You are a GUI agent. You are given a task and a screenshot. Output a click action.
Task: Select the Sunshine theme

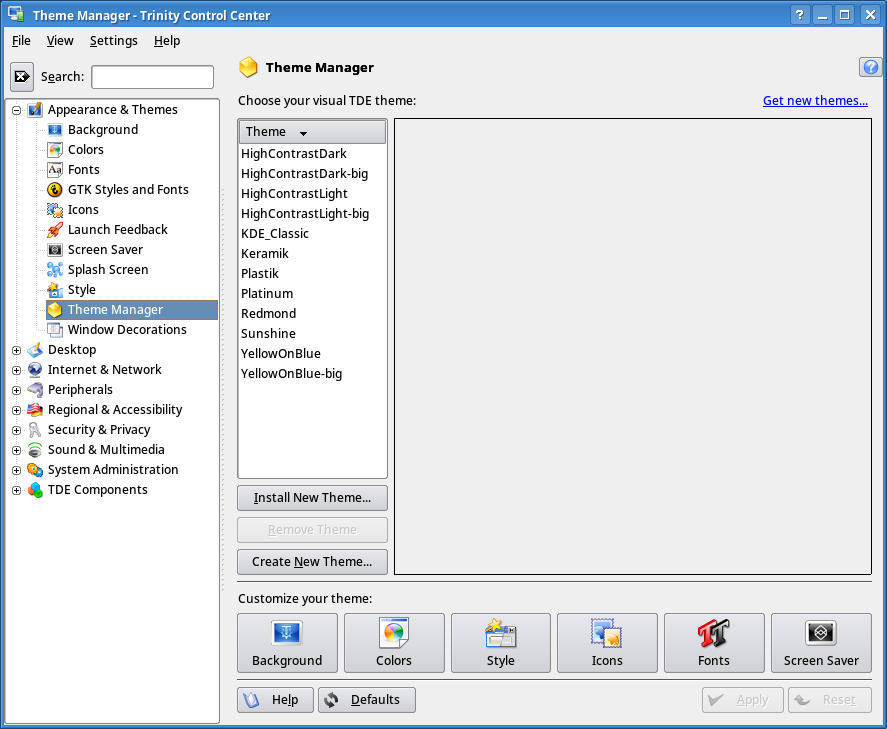[312, 334]
